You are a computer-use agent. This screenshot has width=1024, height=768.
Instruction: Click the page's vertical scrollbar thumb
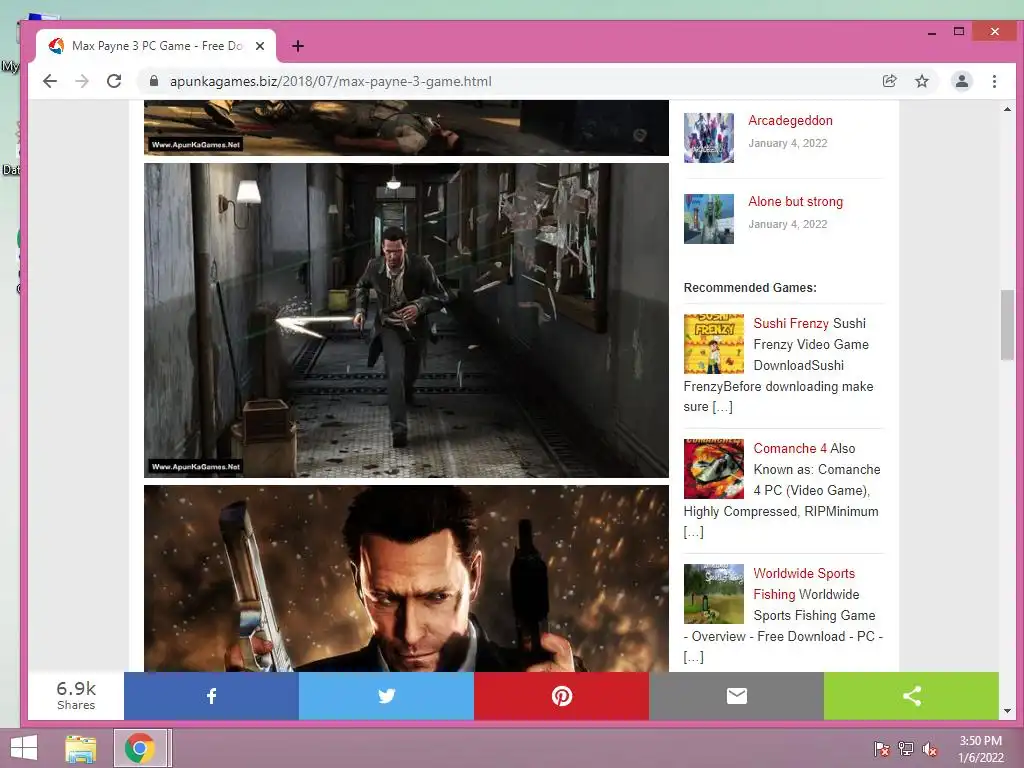click(x=1007, y=325)
